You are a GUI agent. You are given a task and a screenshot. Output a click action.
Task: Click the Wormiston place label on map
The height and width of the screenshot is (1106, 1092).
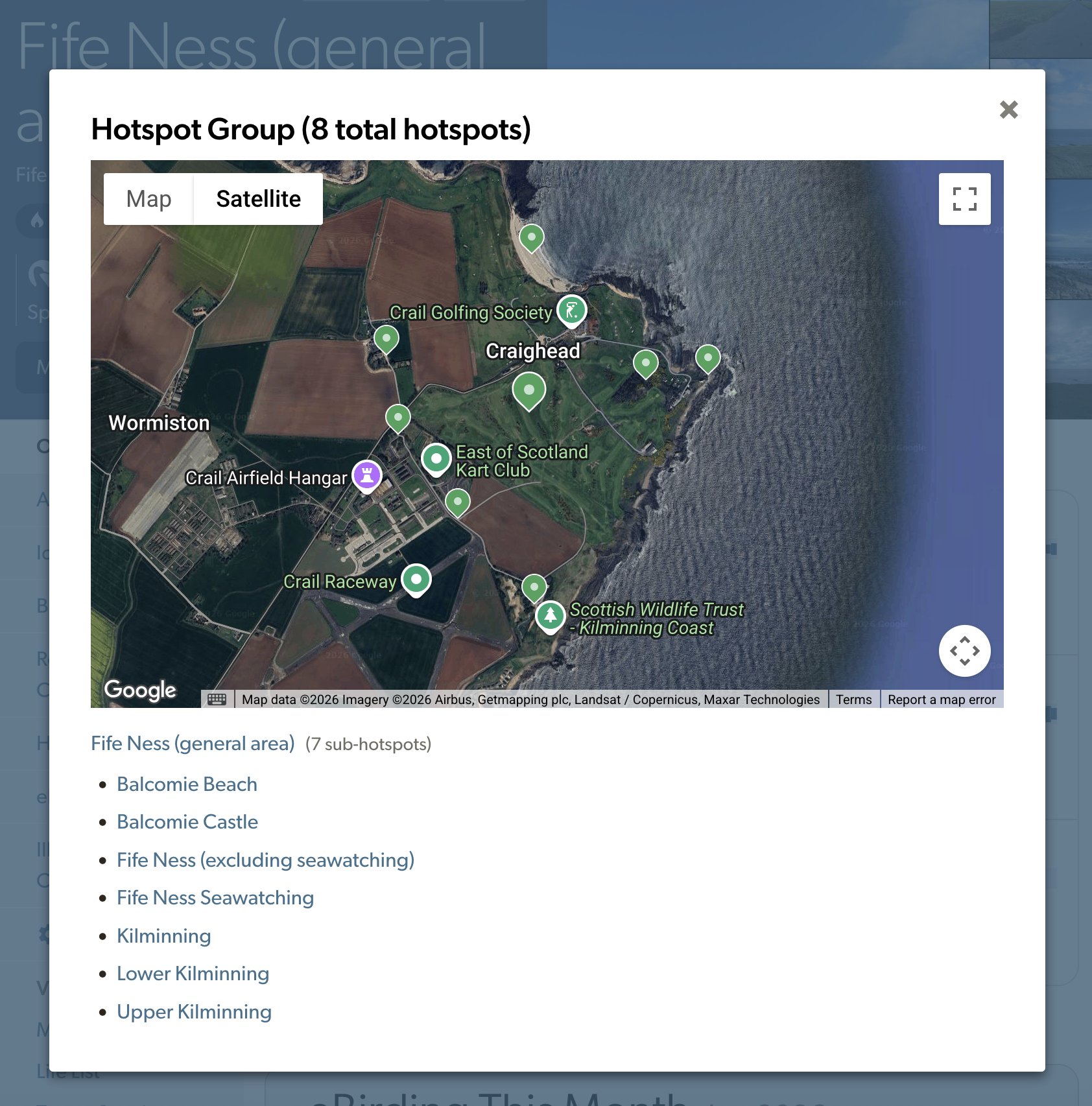(159, 423)
